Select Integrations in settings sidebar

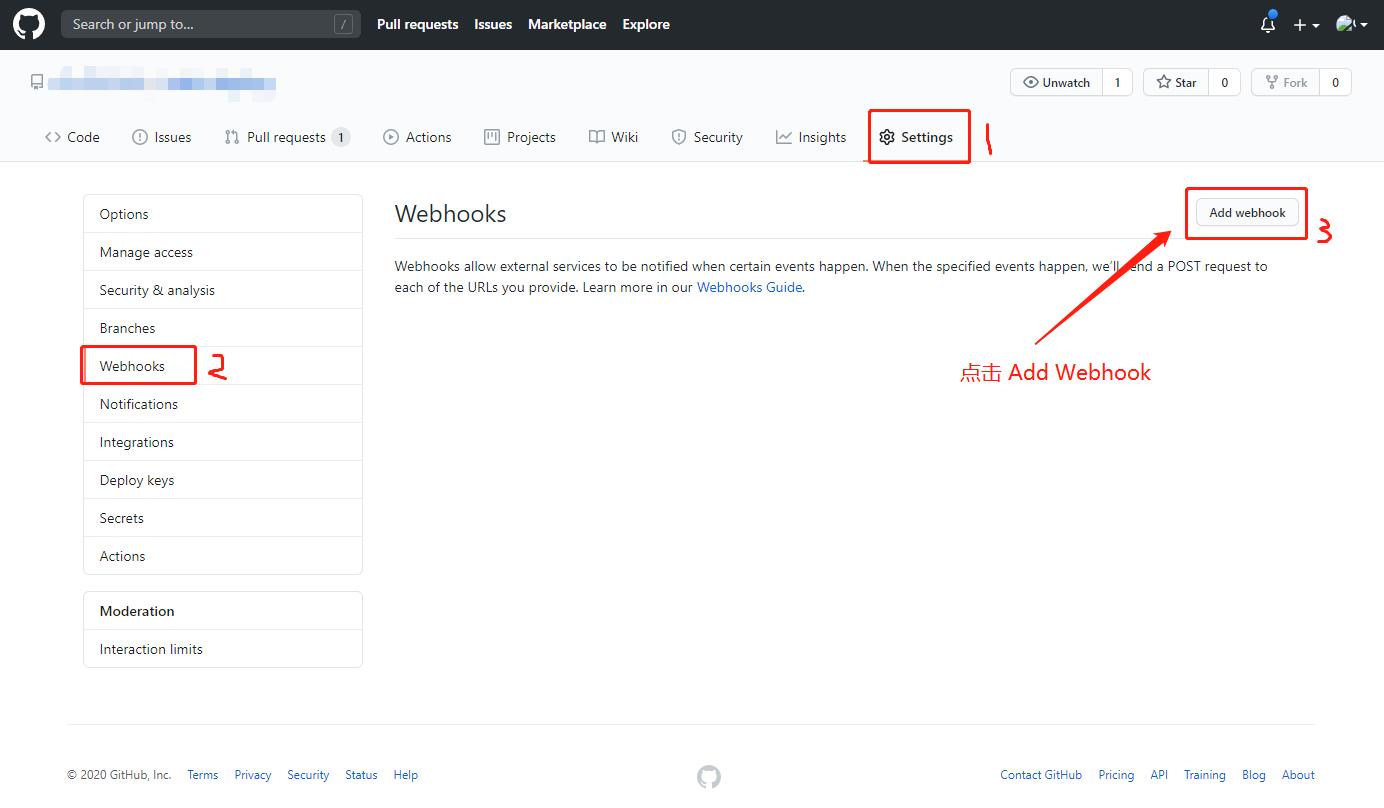[x=223, y=442]
